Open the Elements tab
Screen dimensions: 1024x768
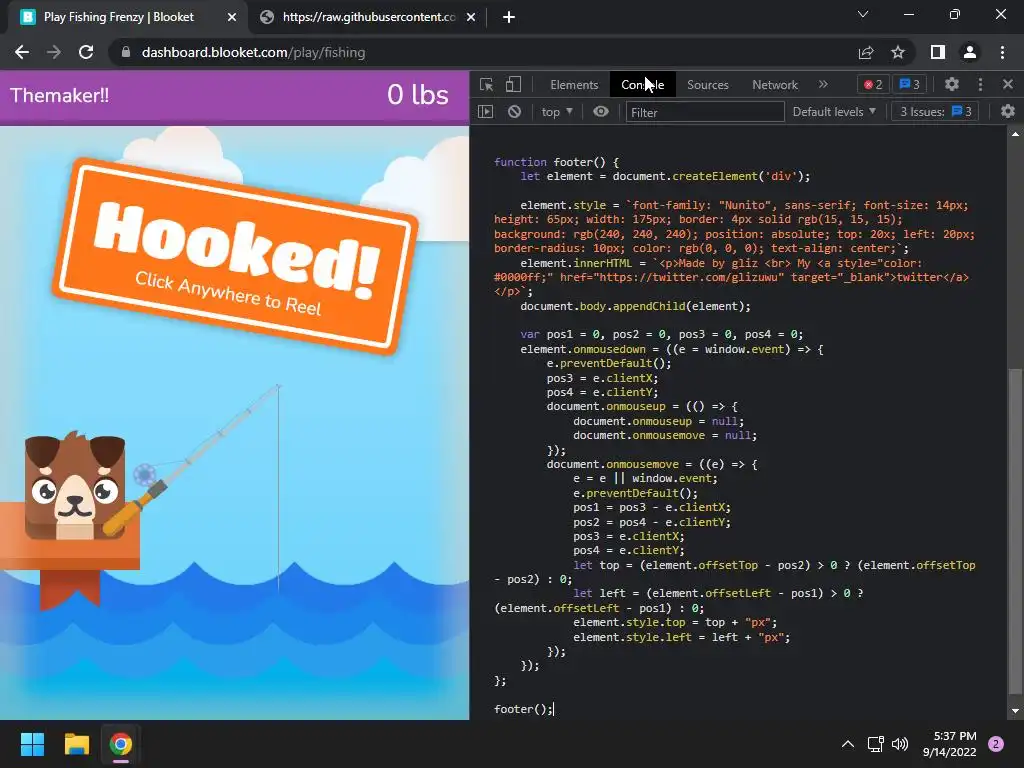pos(574,85)
